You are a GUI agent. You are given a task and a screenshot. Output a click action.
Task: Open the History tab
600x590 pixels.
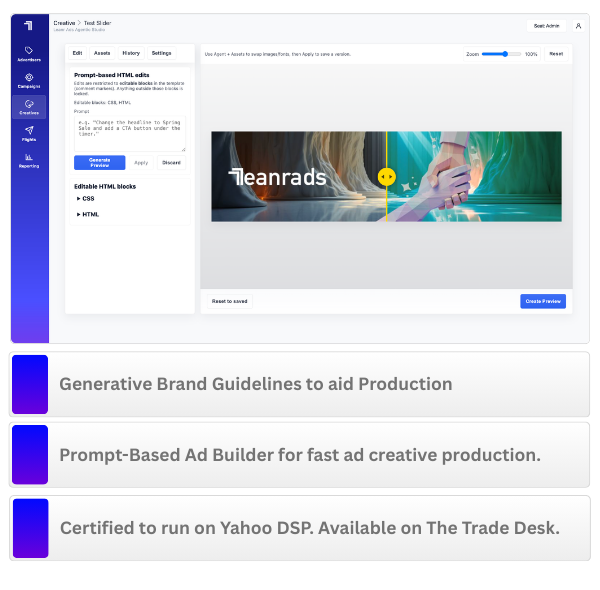tap(131, 53)
